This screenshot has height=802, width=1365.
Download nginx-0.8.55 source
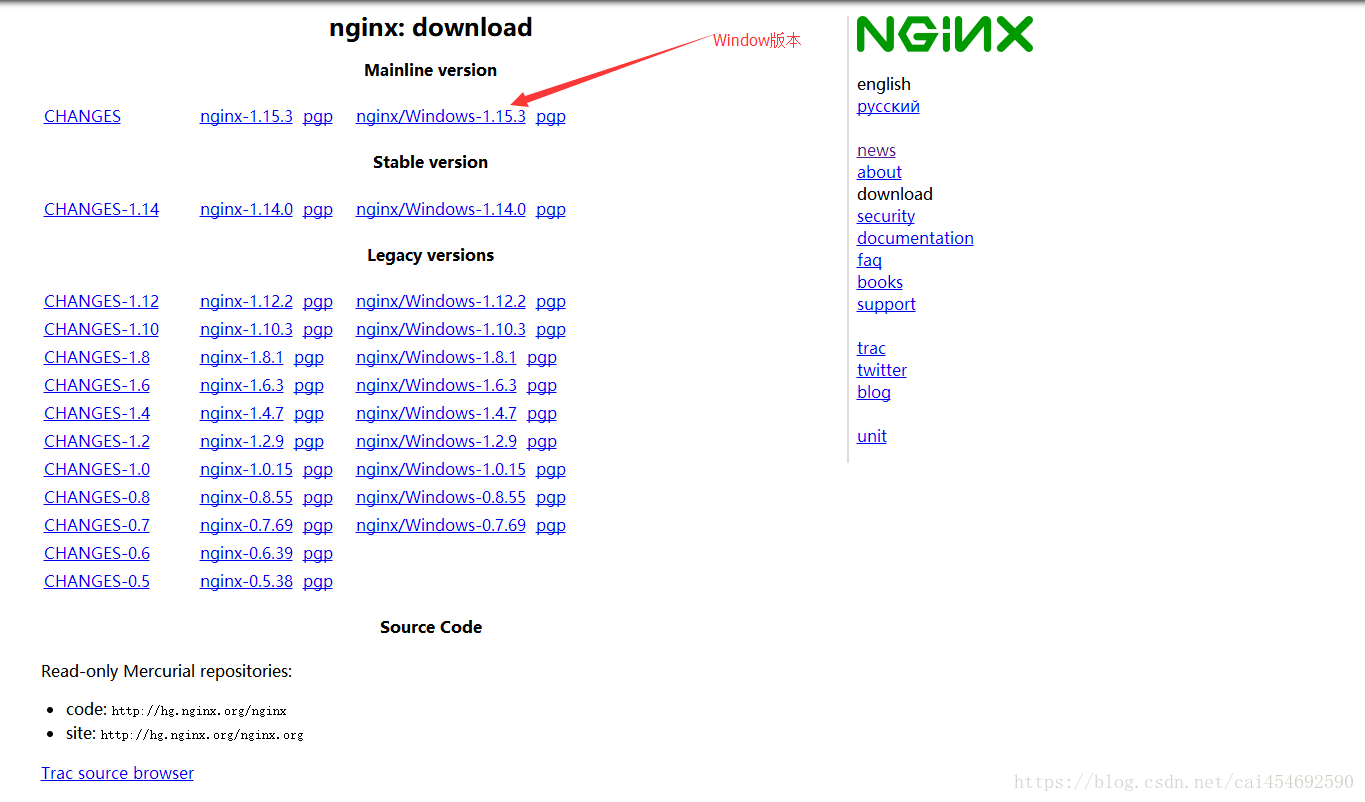tap(246, 497)
